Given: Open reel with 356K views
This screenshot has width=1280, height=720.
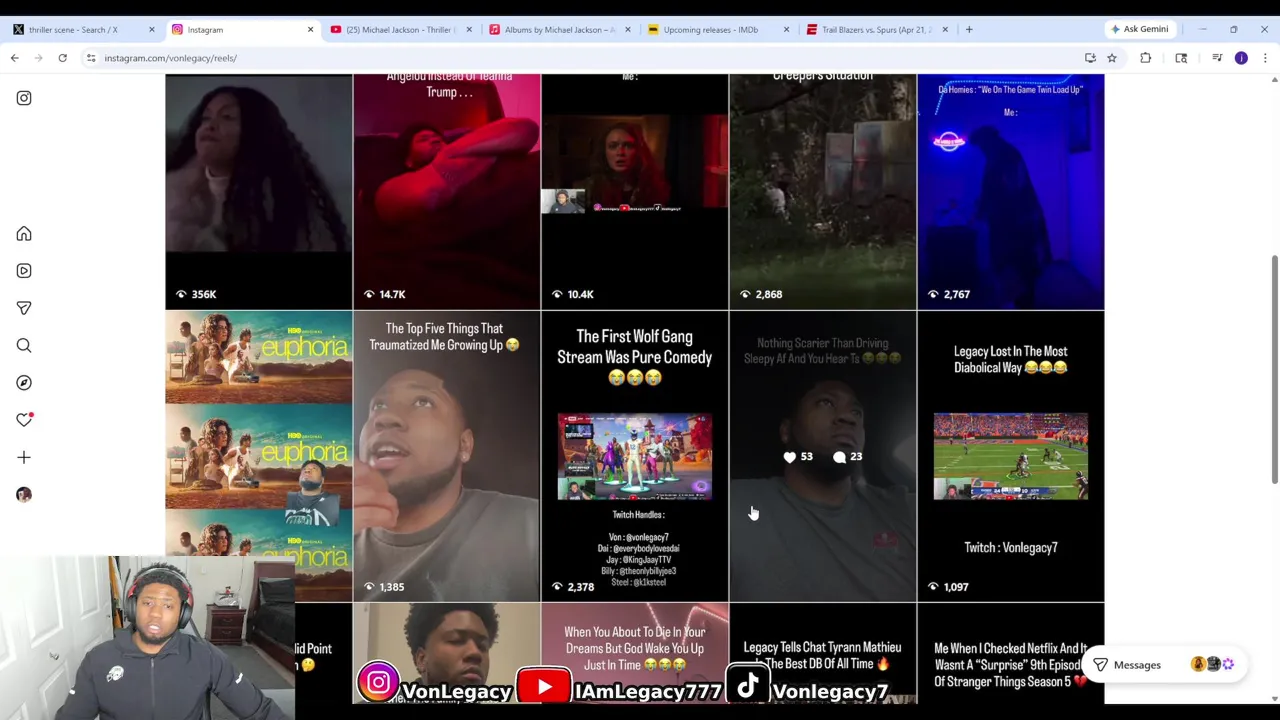Looking at the screenshot, I should click(259, 190).
